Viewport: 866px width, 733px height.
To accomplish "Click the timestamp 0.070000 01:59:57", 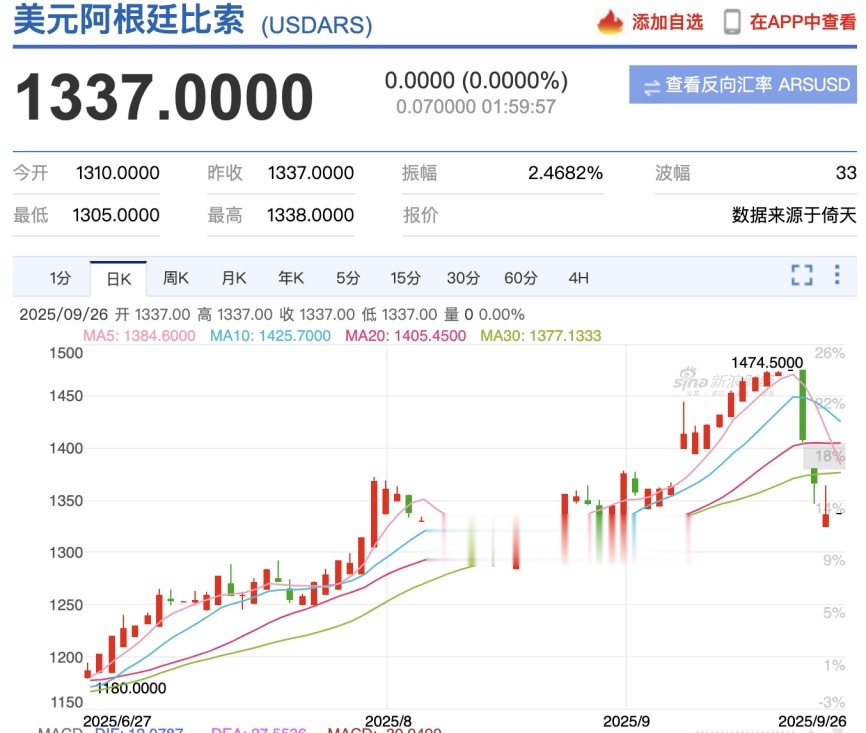I will (x=476, y=107).
